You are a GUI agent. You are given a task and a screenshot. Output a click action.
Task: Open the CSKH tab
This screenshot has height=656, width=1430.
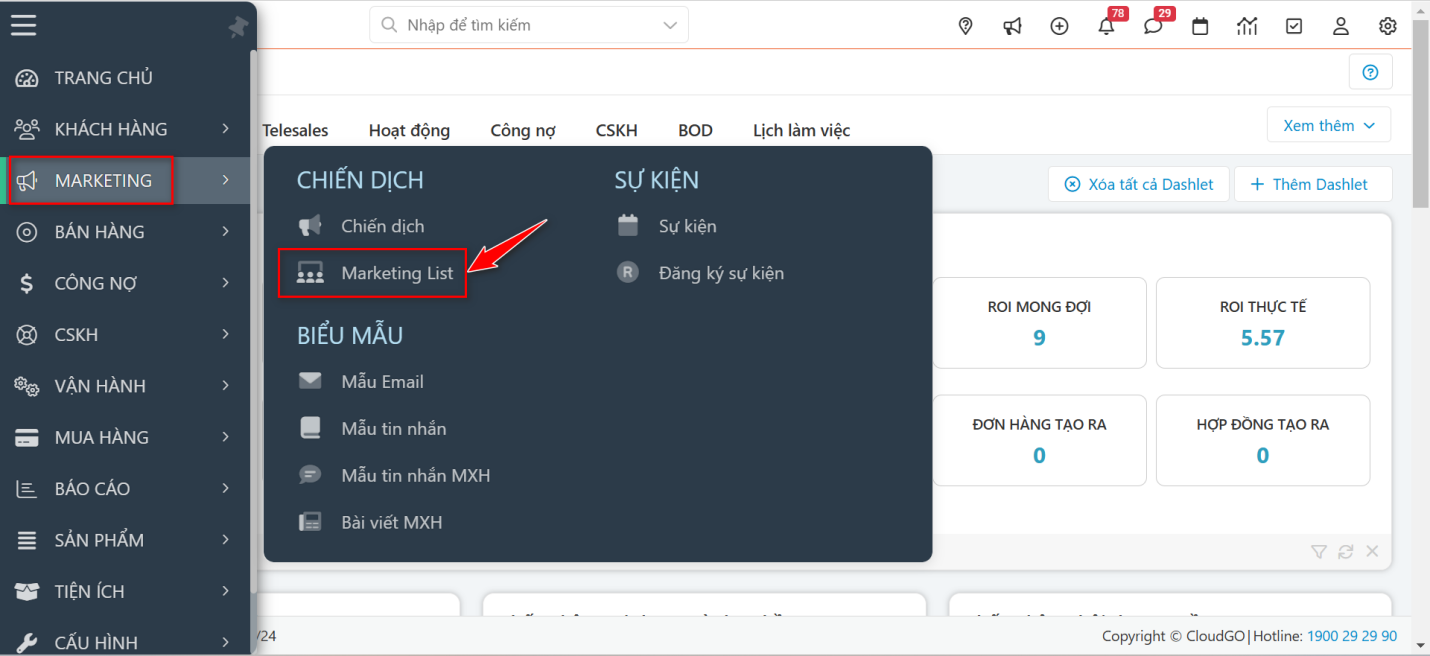(x=616, y=130)
